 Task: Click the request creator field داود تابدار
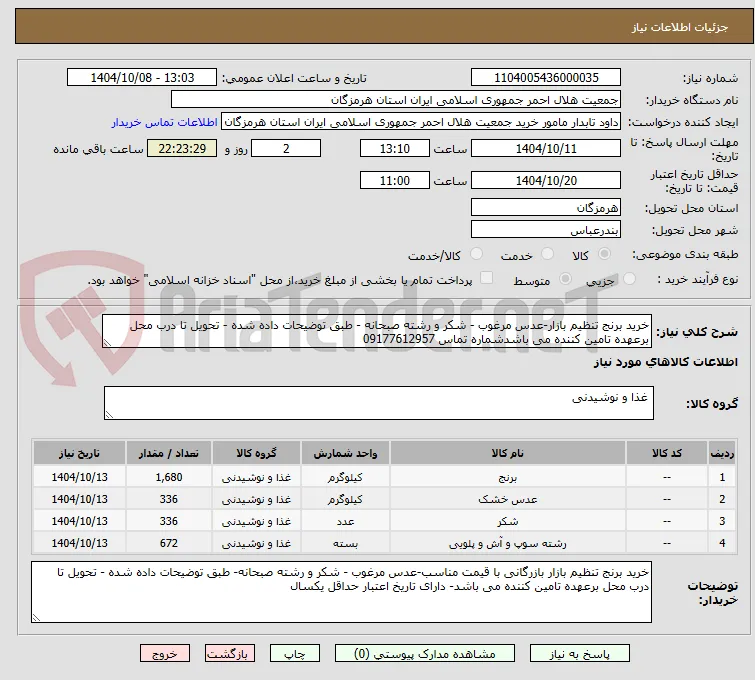[x=421, y=122]
